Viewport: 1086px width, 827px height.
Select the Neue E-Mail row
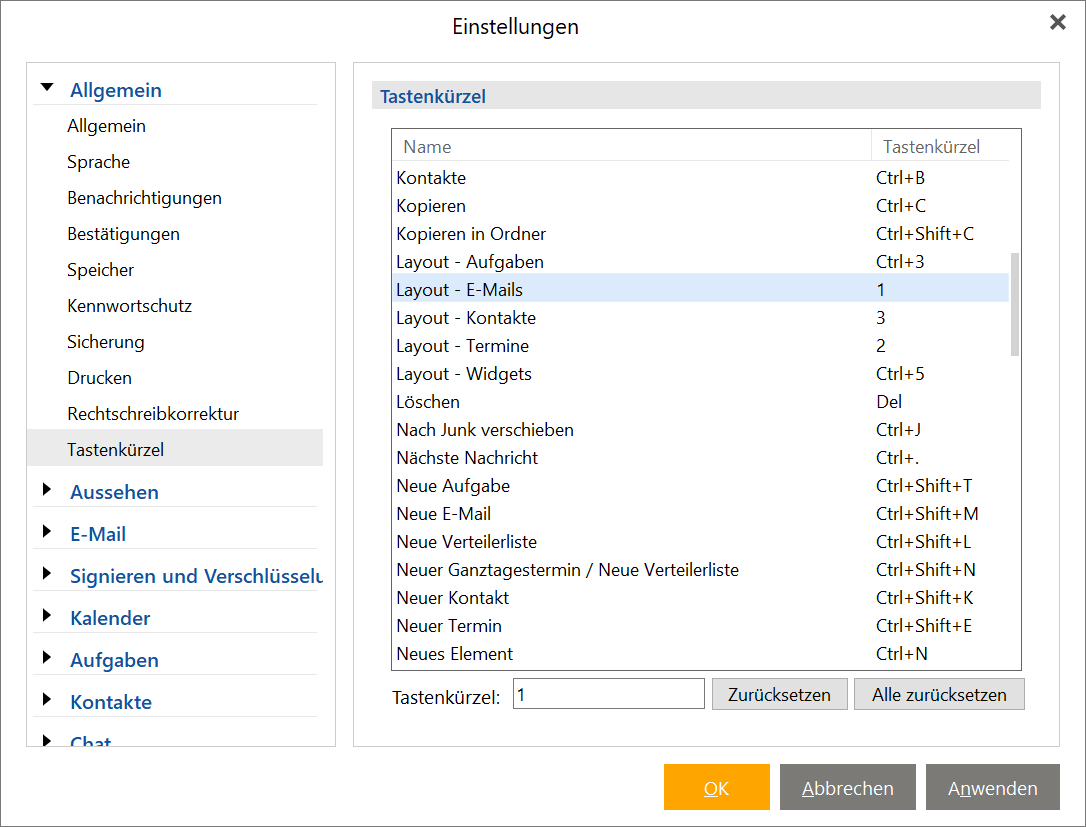701,514
